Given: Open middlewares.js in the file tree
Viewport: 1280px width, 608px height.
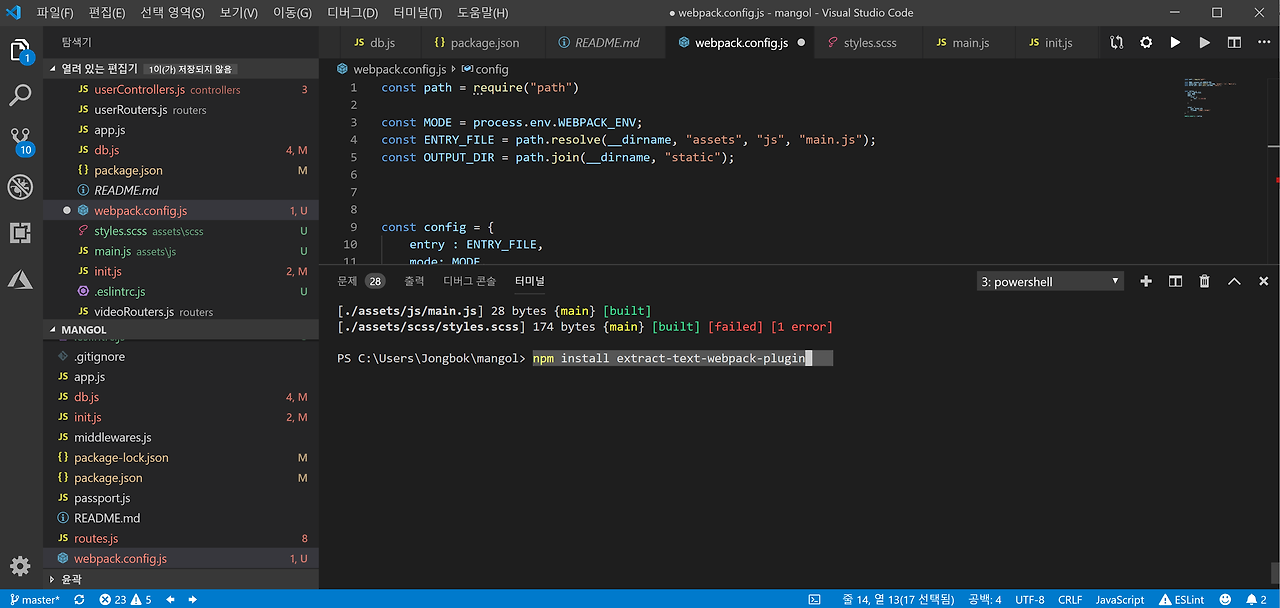Looking at the screenshot, I should [112, 437].
